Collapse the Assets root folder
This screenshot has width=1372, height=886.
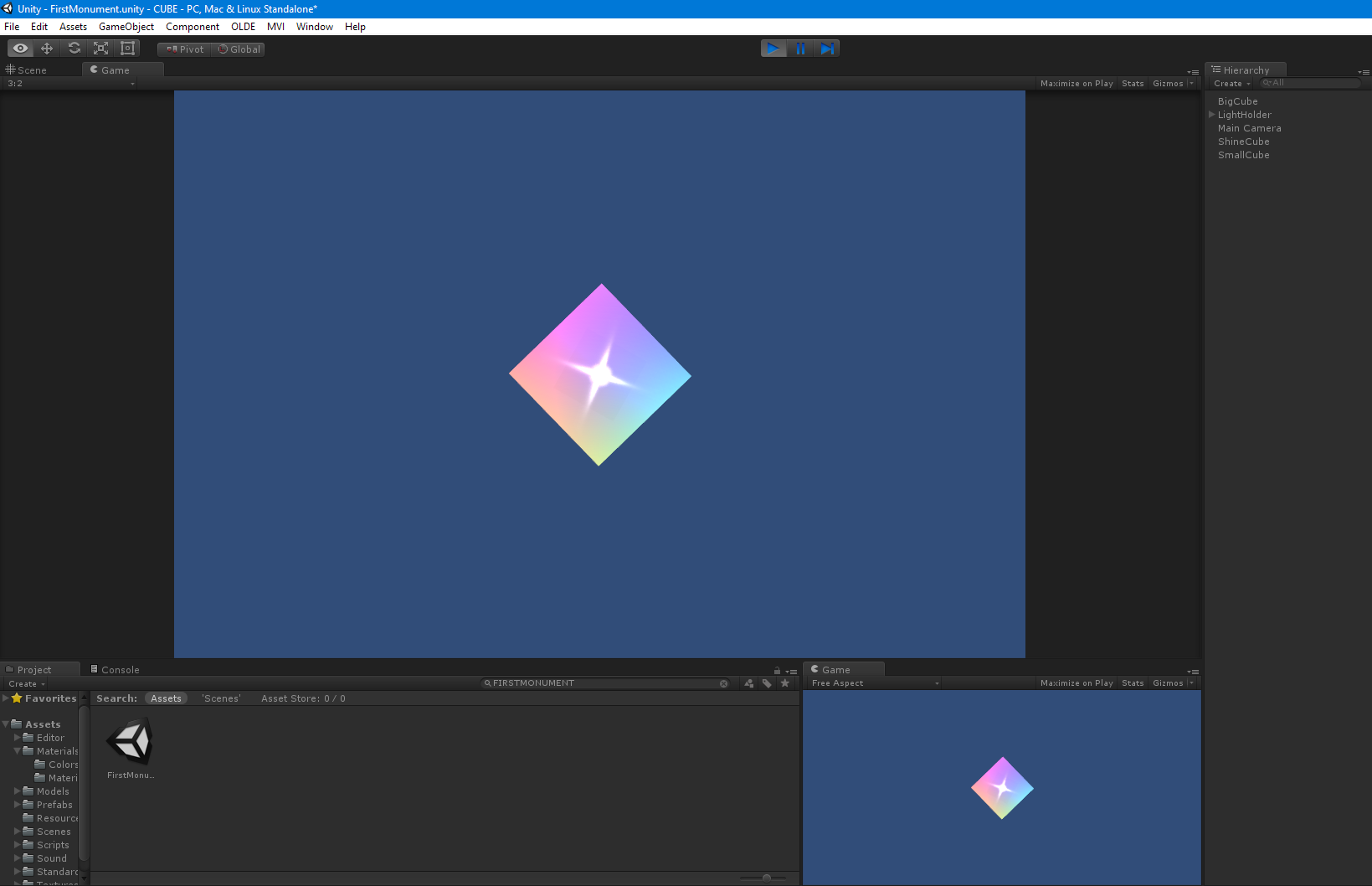tap(6, 724)
